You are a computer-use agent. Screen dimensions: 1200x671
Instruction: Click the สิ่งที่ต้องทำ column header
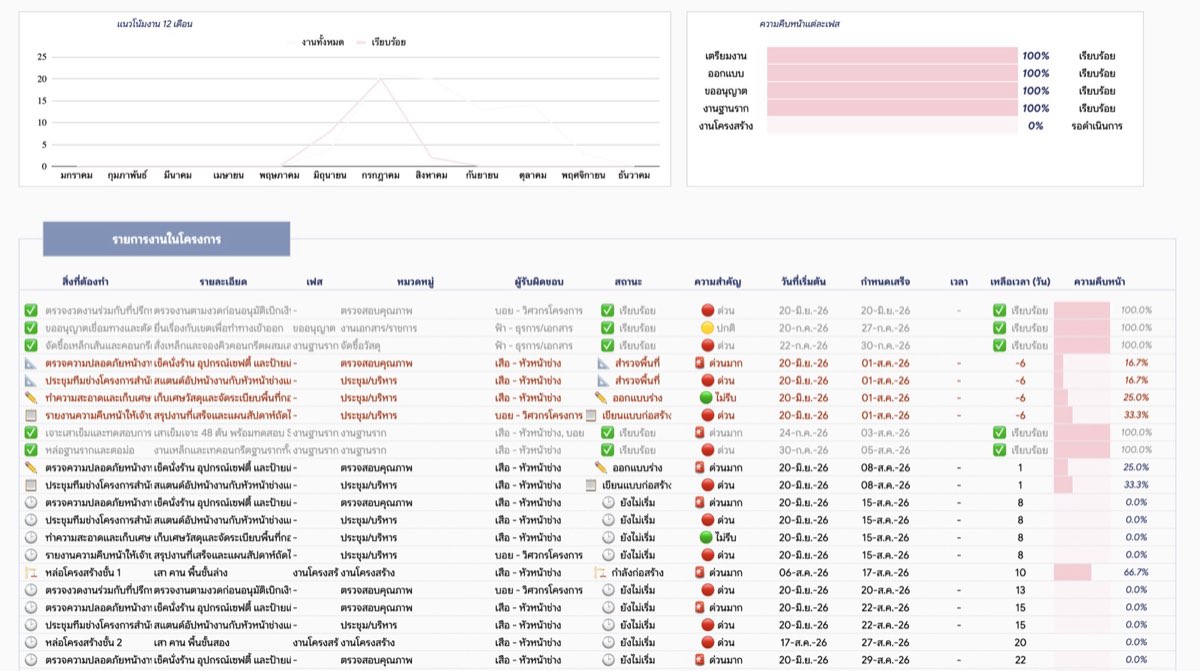tap(86, 282)
